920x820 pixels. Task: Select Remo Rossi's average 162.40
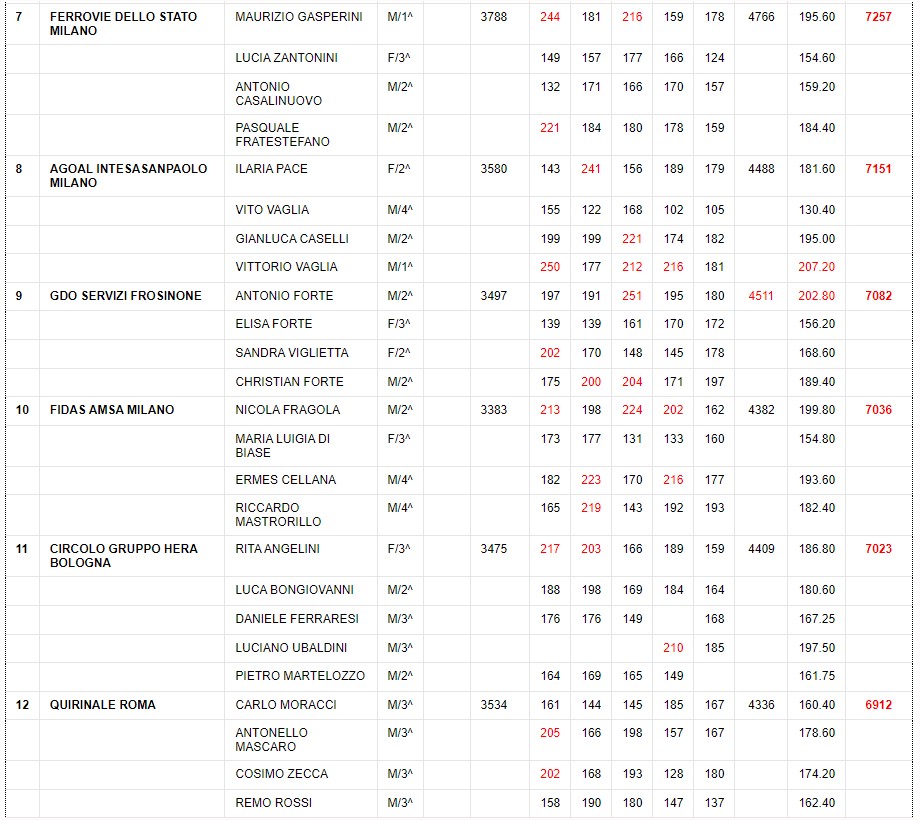tap(816, 803)
